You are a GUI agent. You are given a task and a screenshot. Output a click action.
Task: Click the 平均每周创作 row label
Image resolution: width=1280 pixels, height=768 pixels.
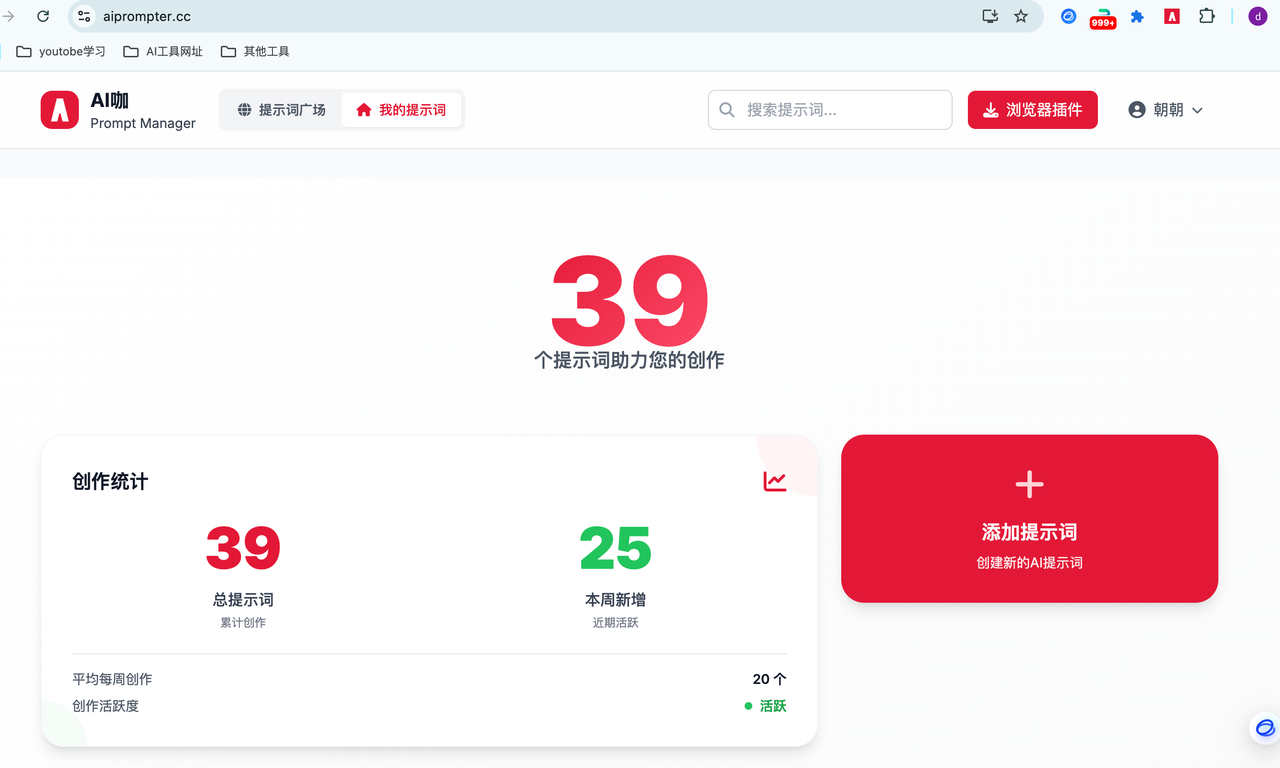pyautogui.click(x=112, y=679)
